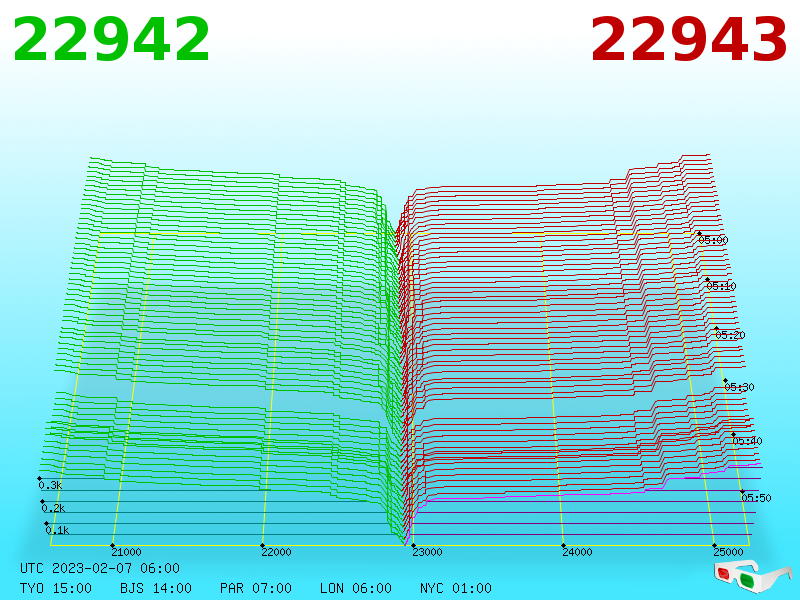Click the 3D glasses icon
The image size is (800, 600).
pos(752,576)
